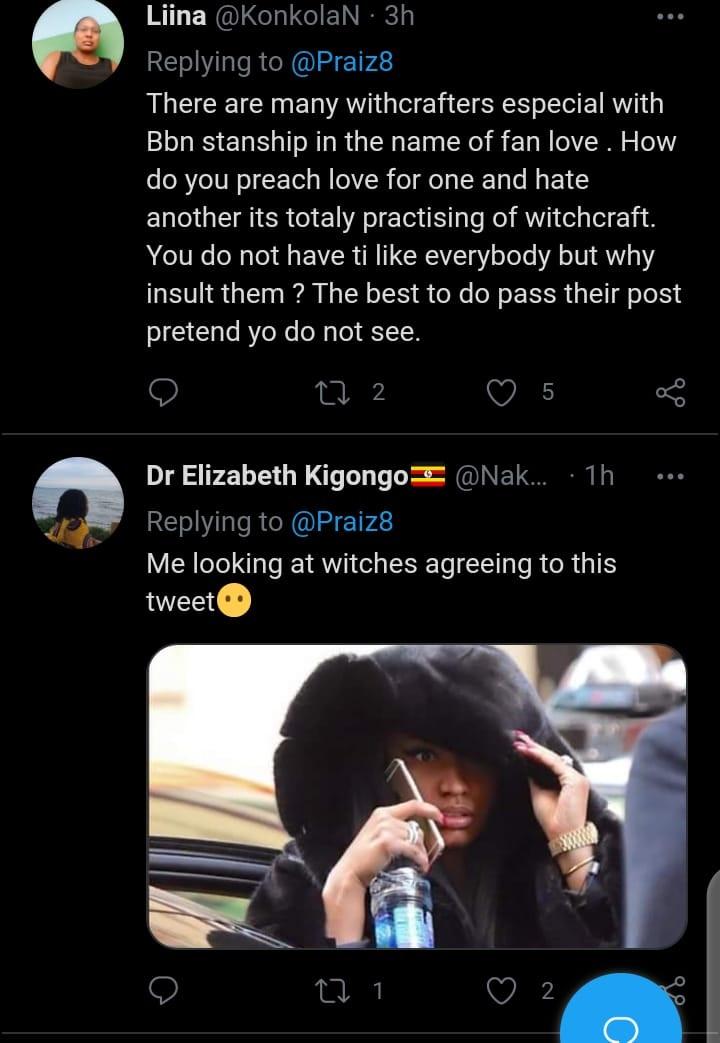Open more options for Elizabeth Kigongo's tweet
Image resolution: width=720 pixels, height=1043 pixels.
[670, 477]
